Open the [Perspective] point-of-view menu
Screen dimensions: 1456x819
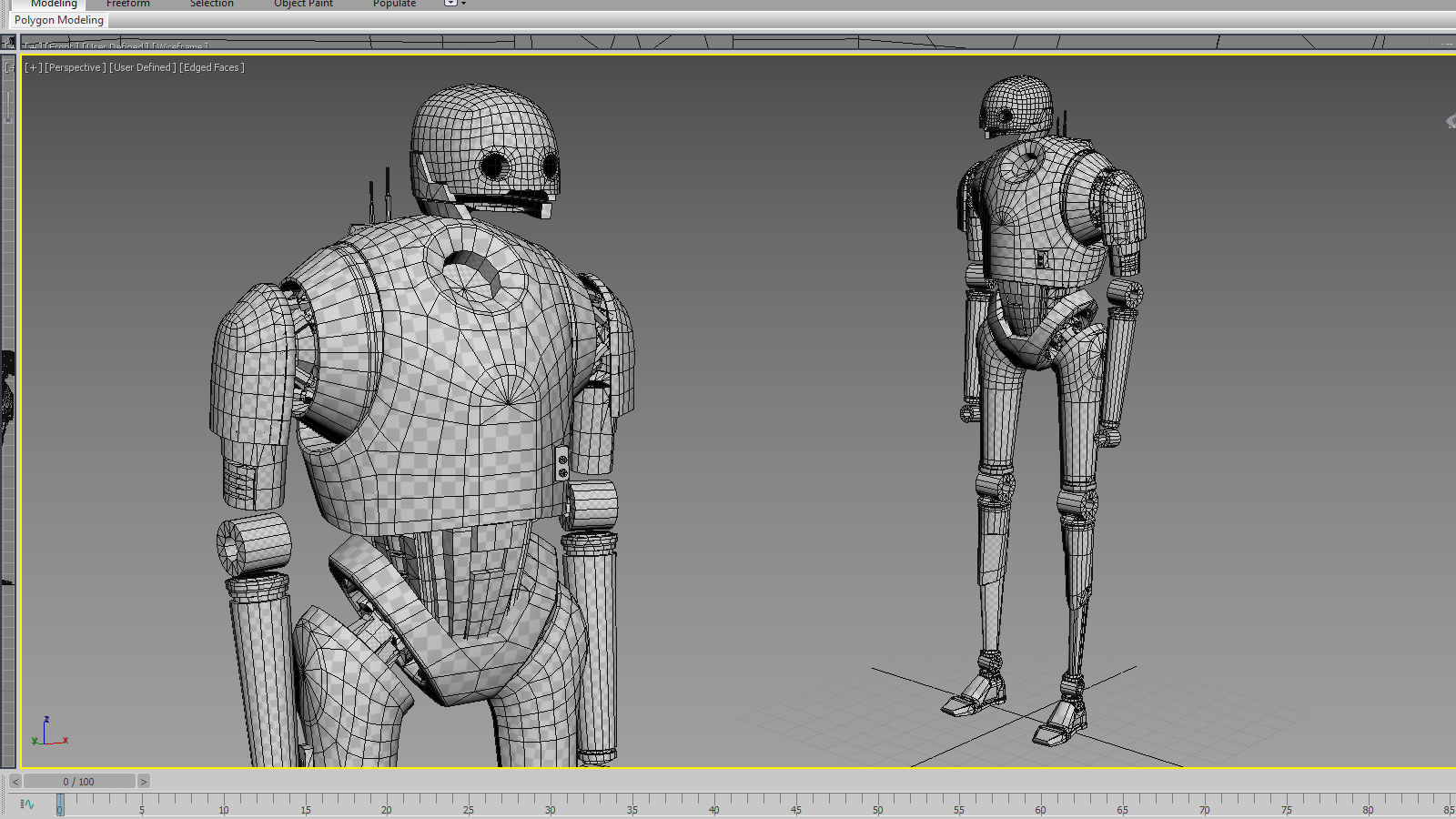point(75,67)
